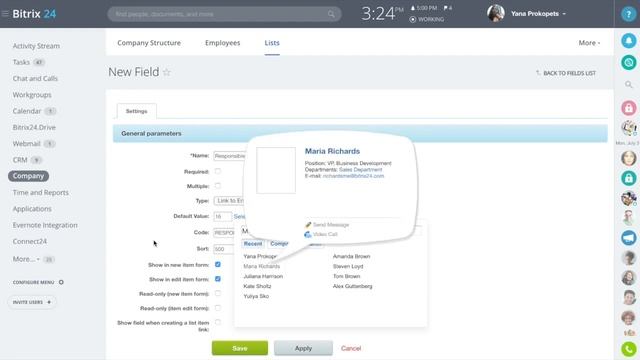Screen dimensions: 640x360
Task: Click the search people and documents field
Action: pos(224,14)
